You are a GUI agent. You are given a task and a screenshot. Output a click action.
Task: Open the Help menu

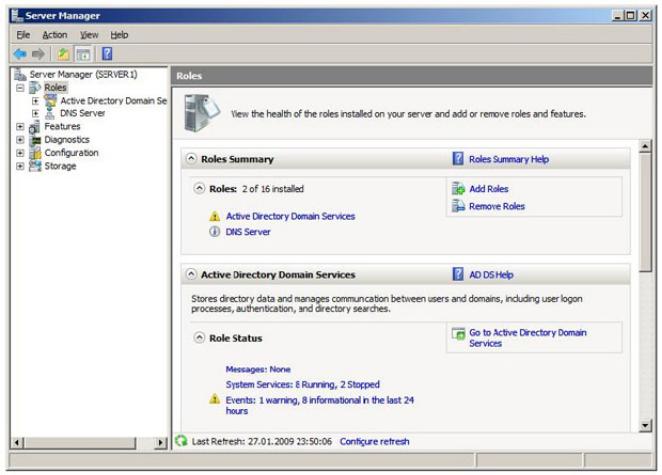pos(119,35)
